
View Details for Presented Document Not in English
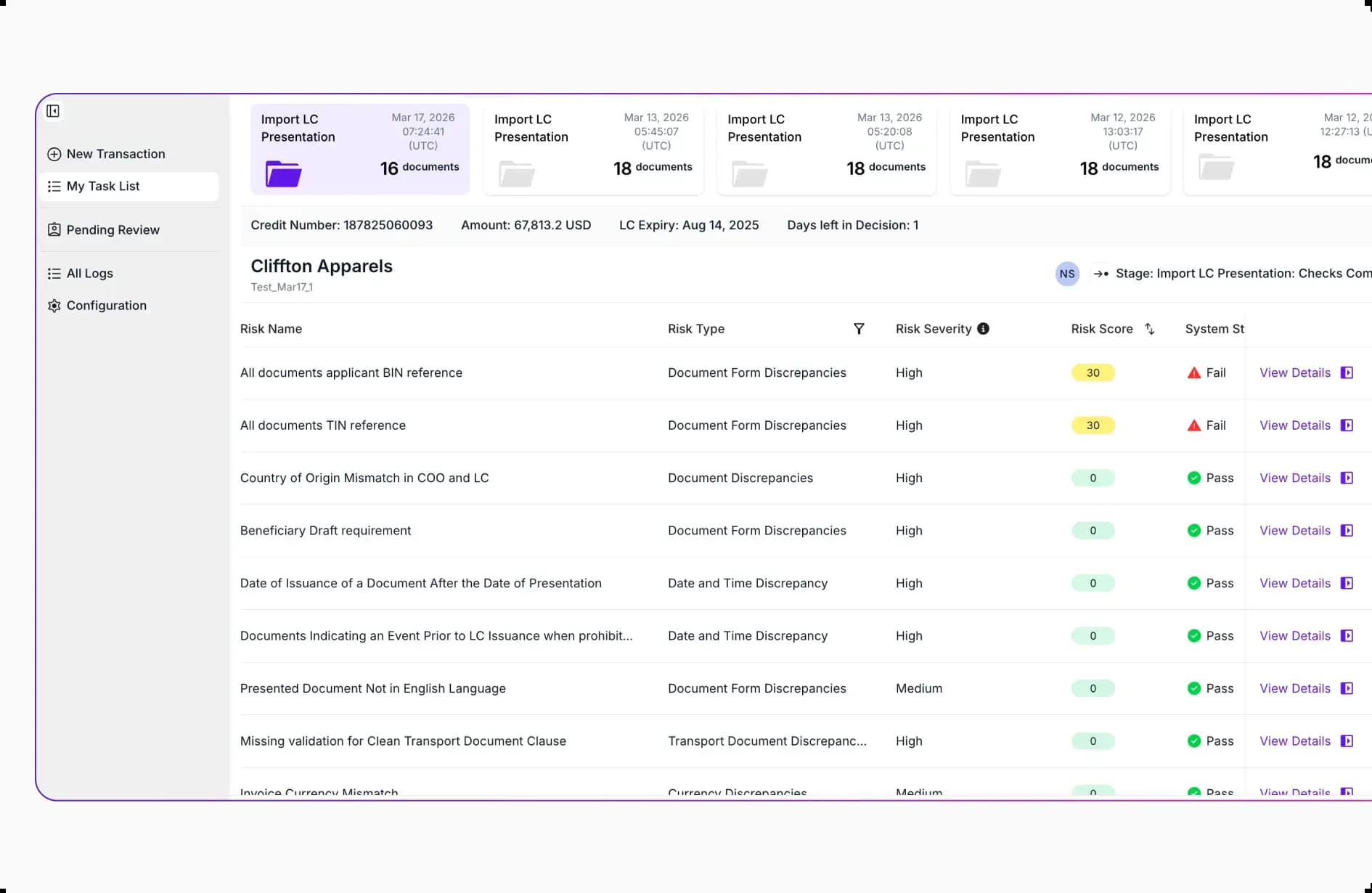pyautogui.click(x=1294, y=688)
